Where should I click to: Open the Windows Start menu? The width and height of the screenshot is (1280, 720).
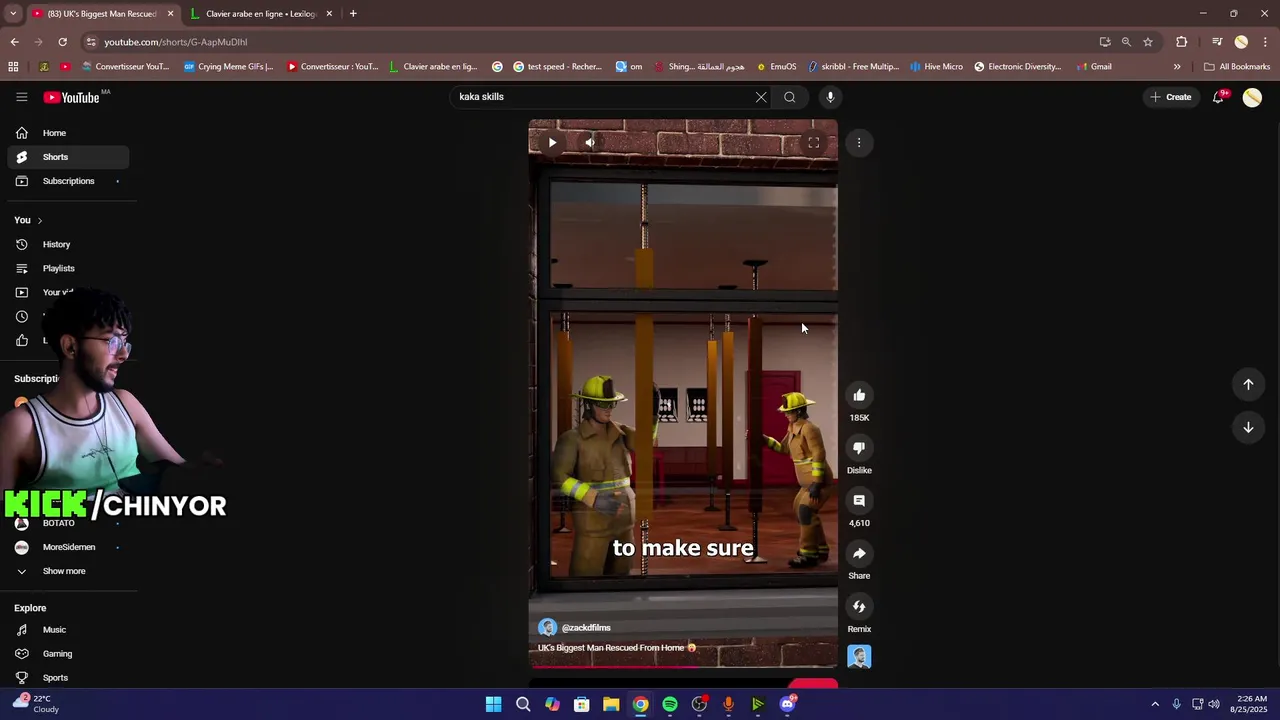[x=494, y=704]
